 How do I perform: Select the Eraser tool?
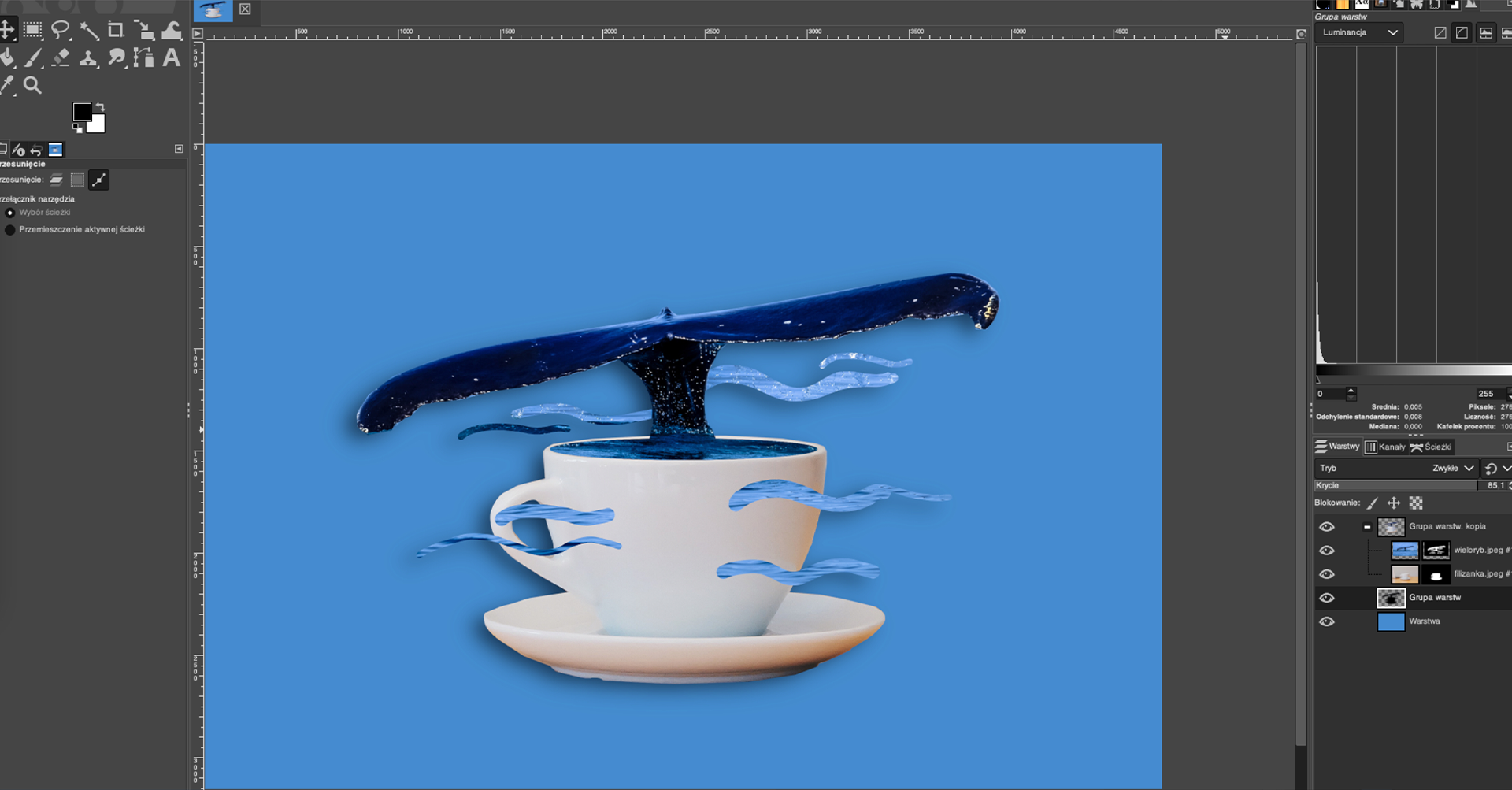(x=61, y=58)
